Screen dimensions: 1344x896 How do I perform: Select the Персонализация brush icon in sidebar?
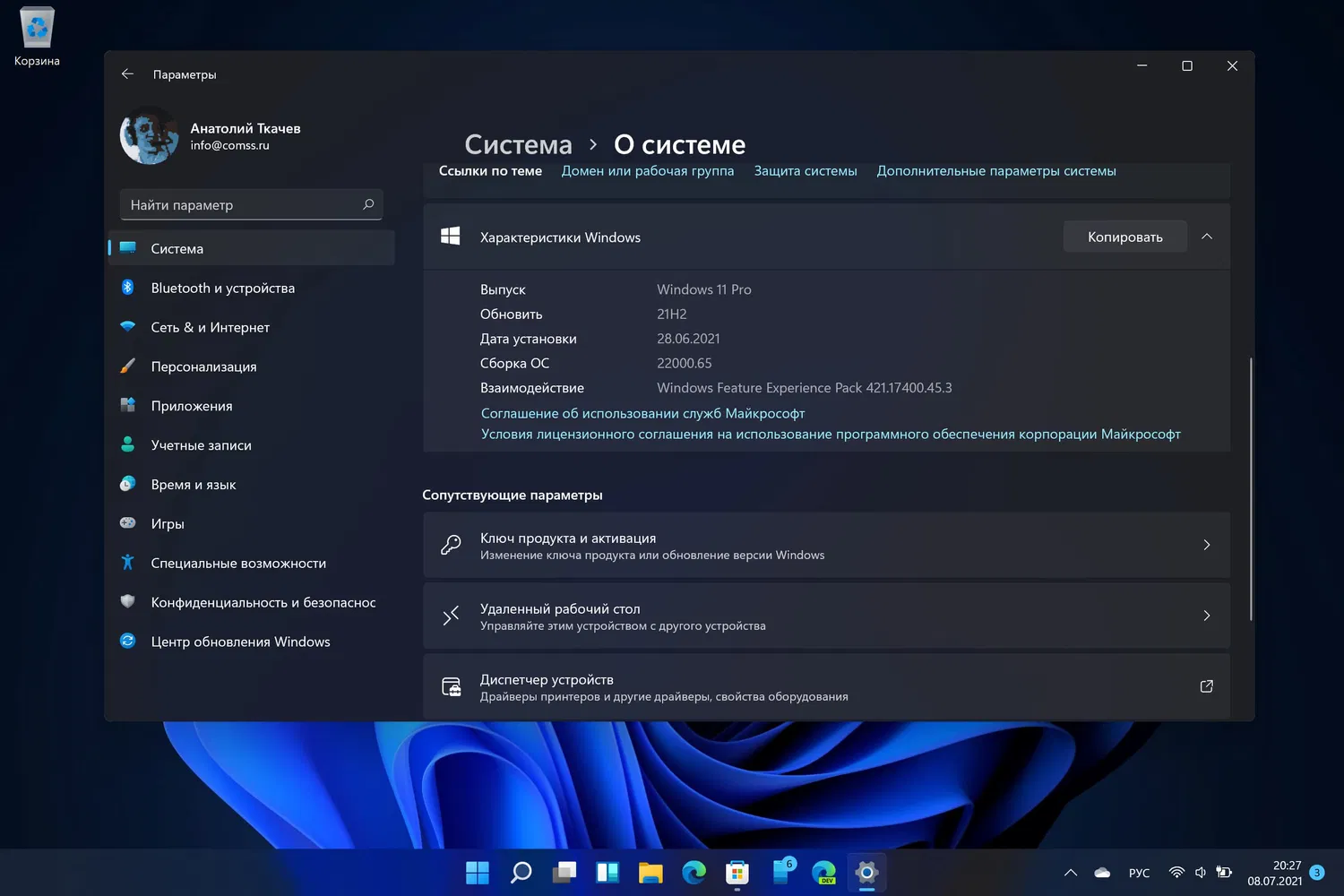129,366
